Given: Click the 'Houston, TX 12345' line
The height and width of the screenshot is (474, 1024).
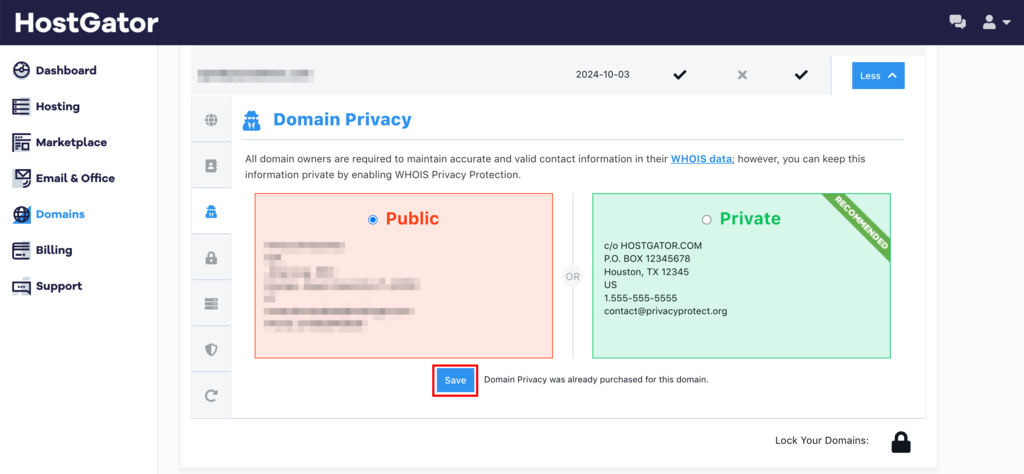Looking at the screenshot, I should coord(647,272).
